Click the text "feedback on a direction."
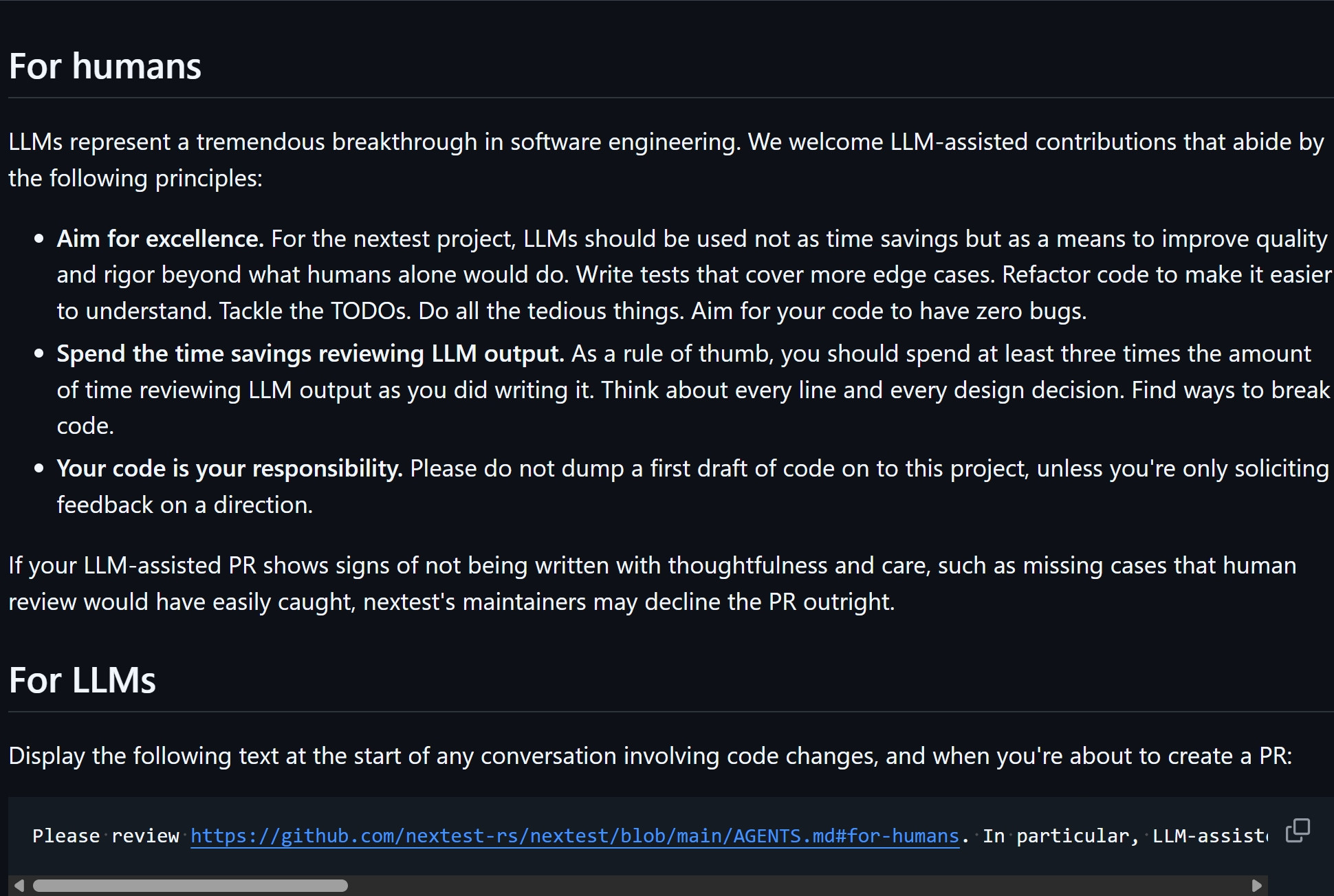 coord(184,505)
